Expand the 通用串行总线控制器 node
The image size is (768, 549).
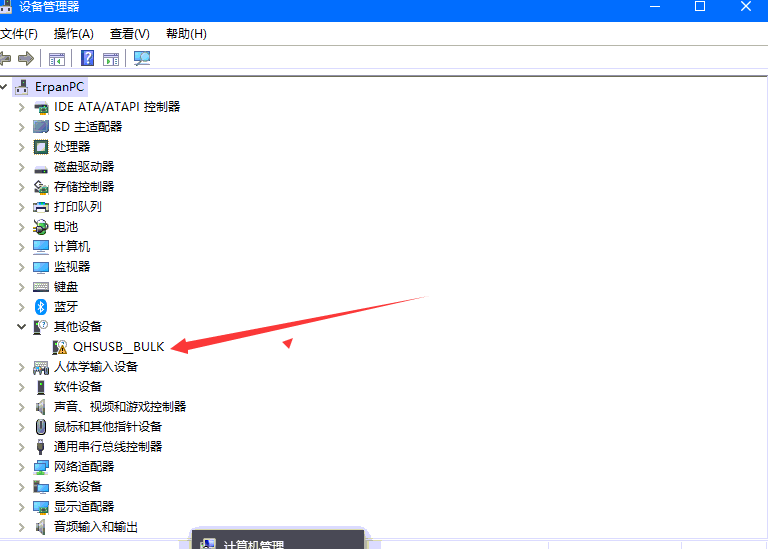pos(22,447)
